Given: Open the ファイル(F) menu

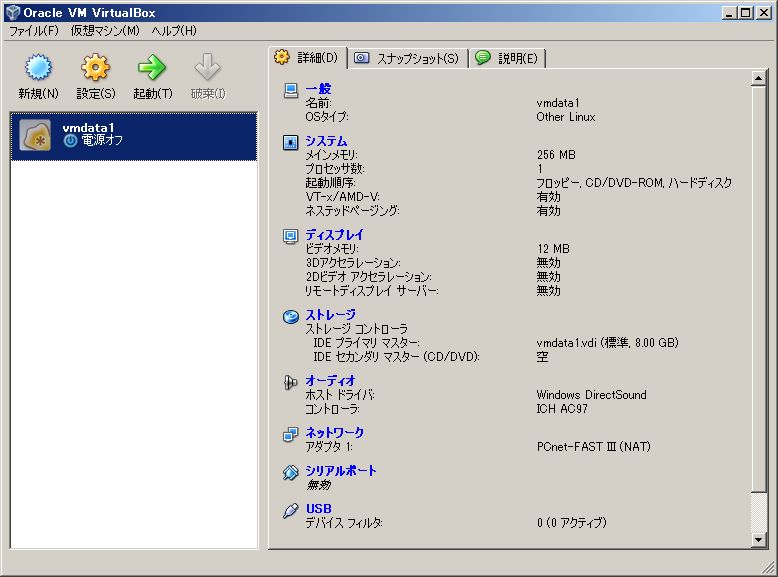Looking at the screenshot, I should (34, 31).
